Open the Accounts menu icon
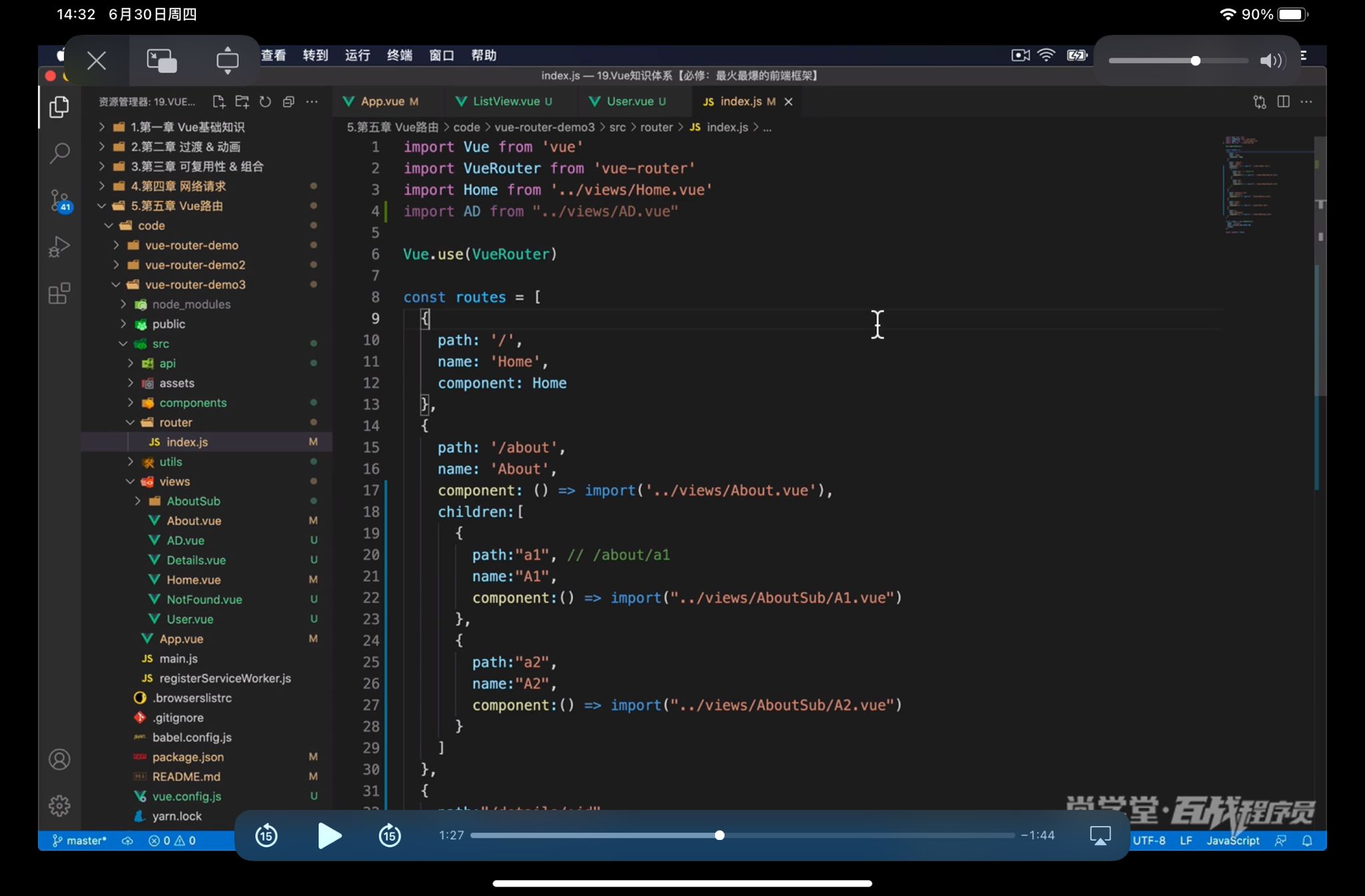 click(59, 759)
